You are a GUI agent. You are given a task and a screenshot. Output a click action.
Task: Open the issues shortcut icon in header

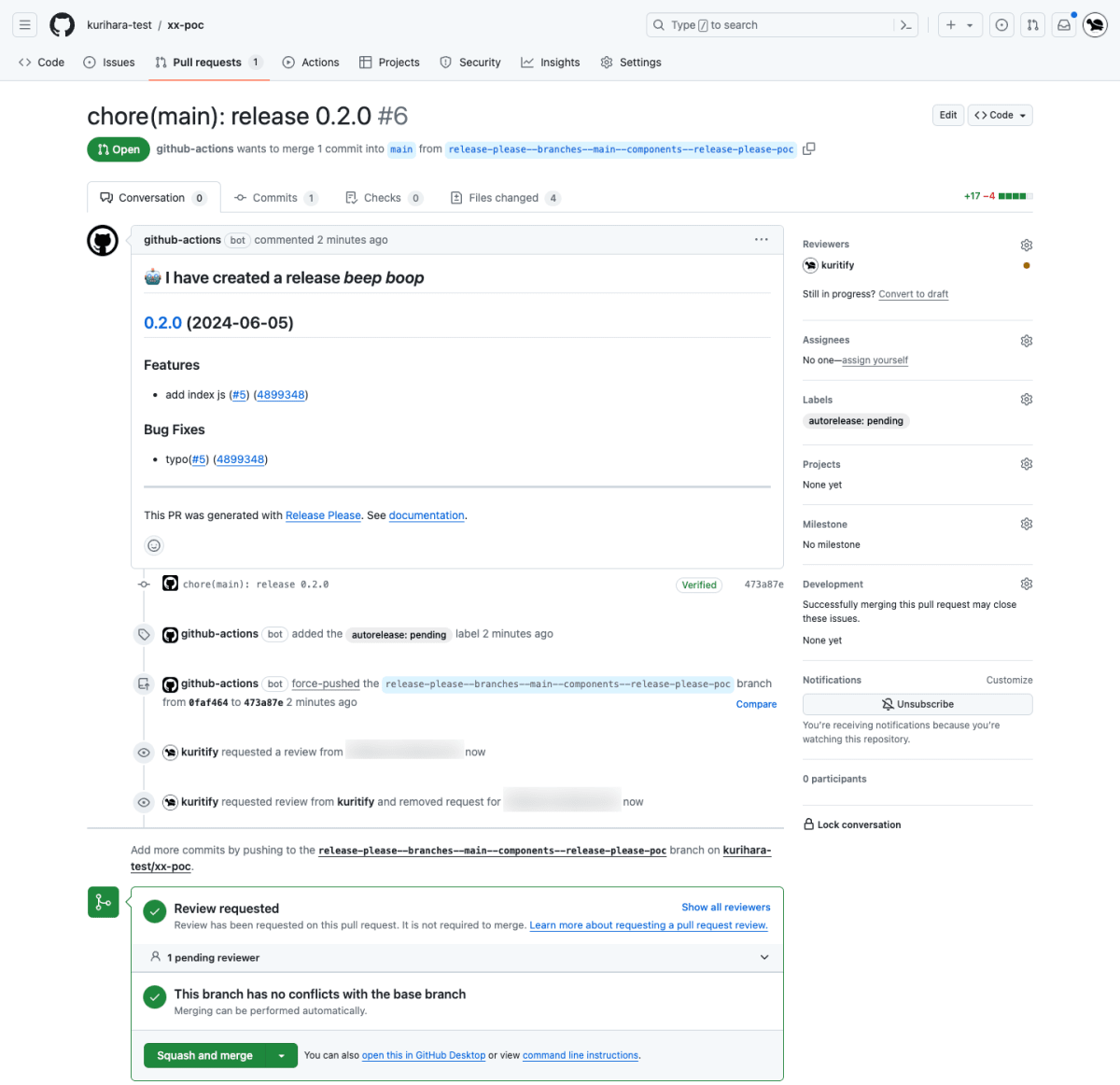tap(1001, 25)
